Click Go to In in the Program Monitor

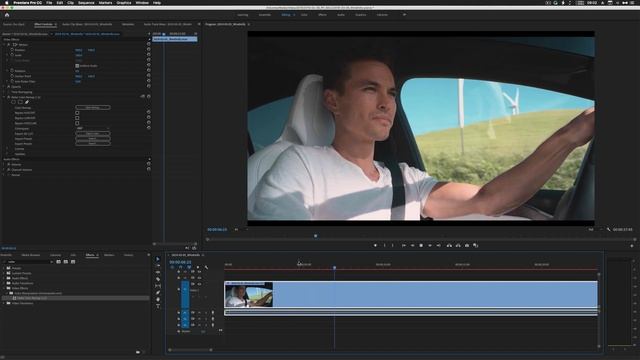tap(403, 246)
